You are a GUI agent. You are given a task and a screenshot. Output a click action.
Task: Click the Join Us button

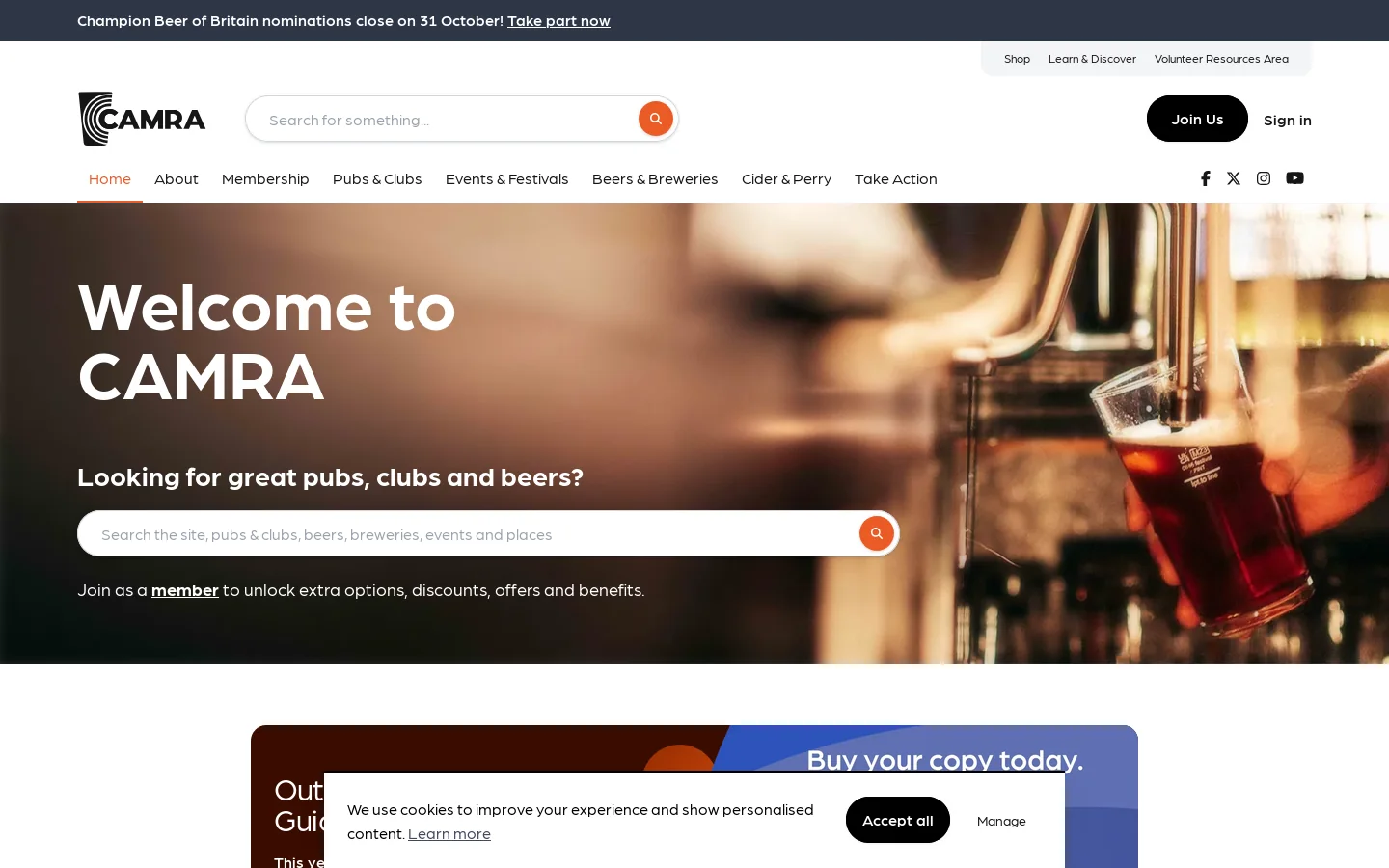pyautogui.click(x=1197, y=119)
